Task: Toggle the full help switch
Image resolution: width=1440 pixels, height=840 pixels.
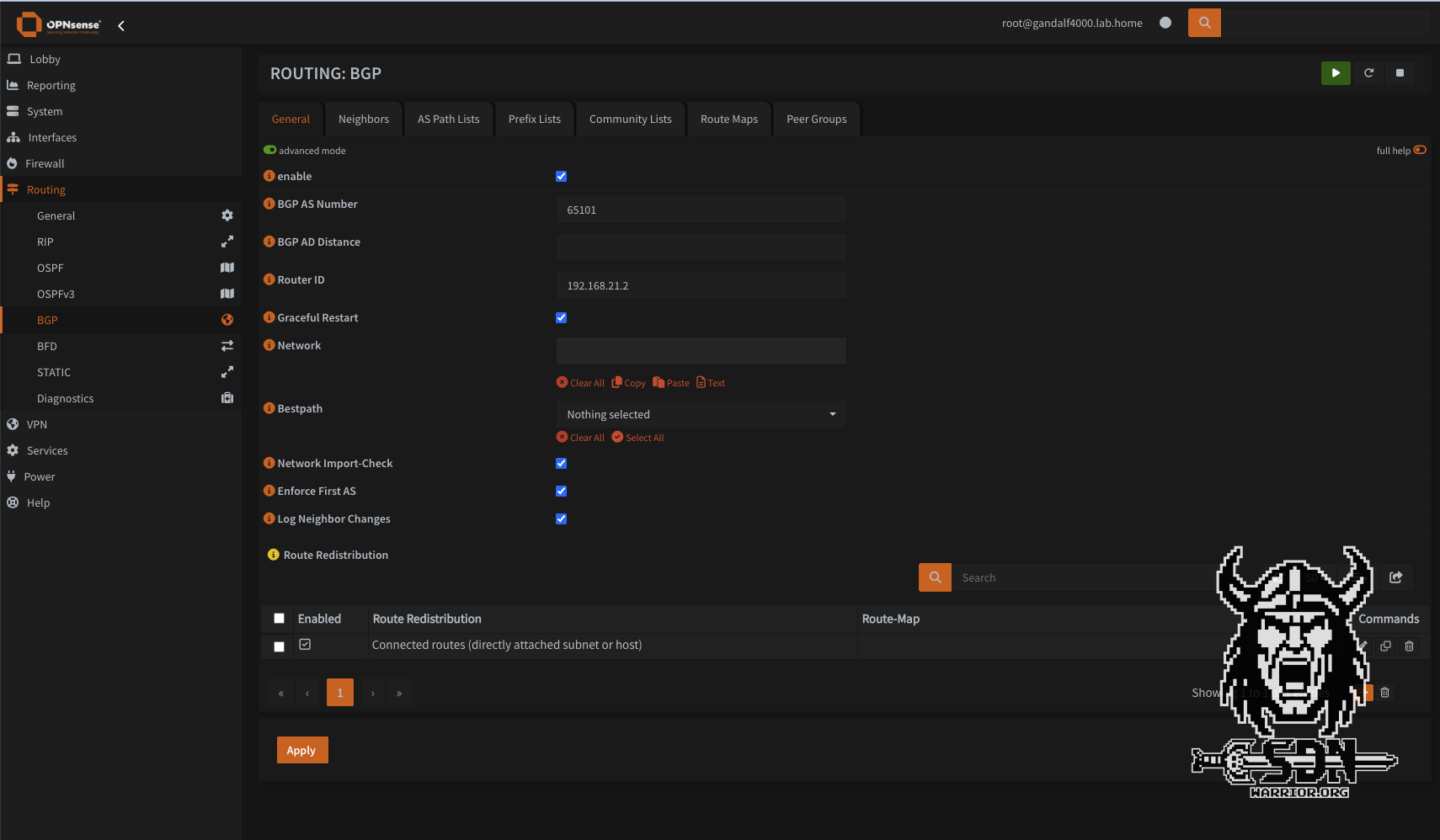Action: click(x=1420, y=150)
